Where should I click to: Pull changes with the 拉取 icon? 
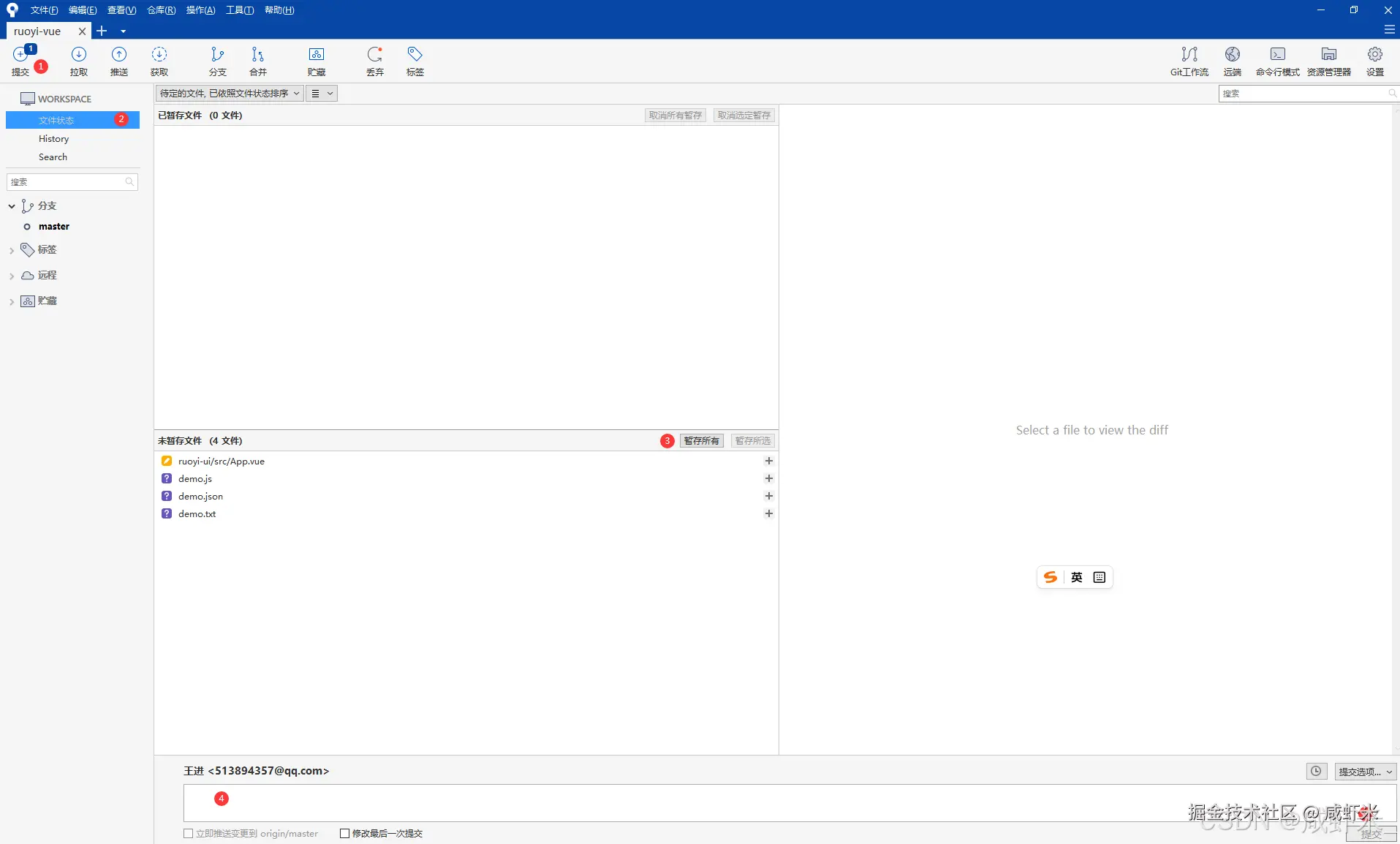coord(79,61)
